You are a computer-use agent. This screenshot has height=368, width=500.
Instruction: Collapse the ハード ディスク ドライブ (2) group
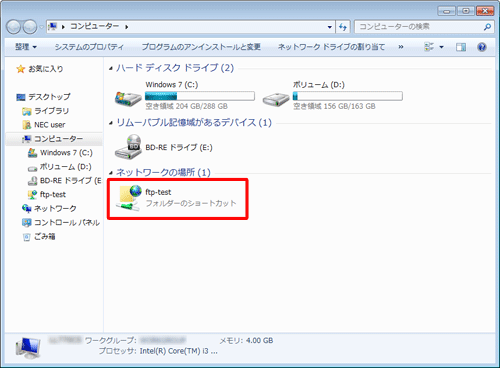click(111, 68)
